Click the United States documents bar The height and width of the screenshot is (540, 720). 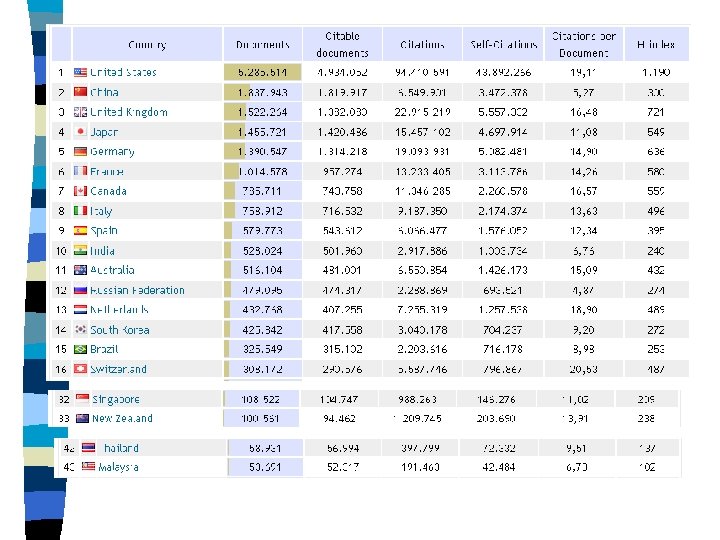click(x=263, y=73)
